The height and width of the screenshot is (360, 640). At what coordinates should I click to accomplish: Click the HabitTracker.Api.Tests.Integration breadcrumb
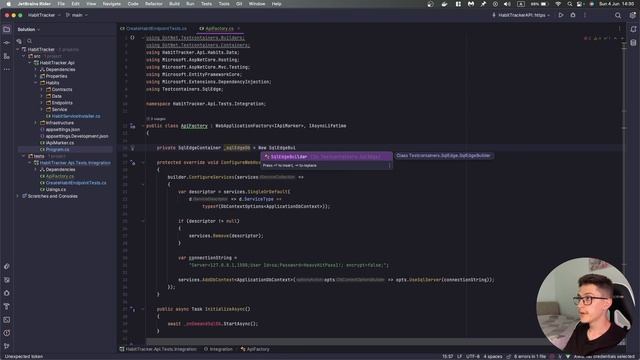(x=158, y=349)
